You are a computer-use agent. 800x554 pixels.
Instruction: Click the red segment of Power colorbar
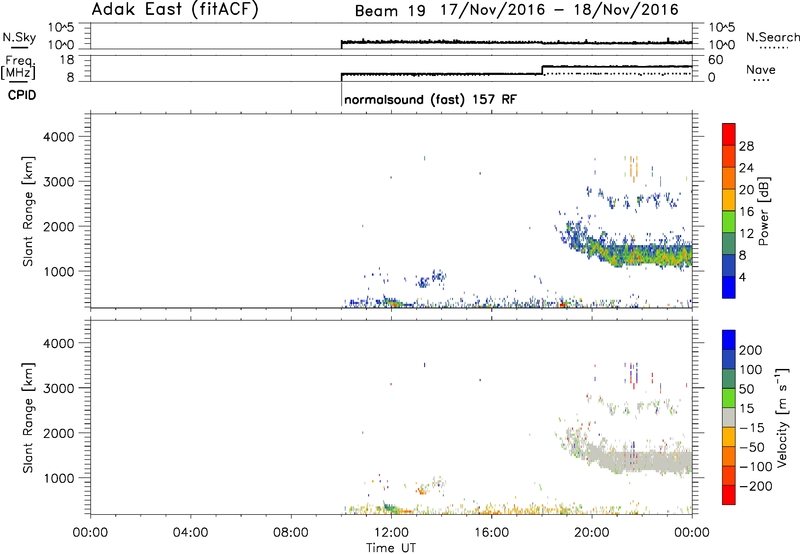pyautogui.click(x=729, y=134)
